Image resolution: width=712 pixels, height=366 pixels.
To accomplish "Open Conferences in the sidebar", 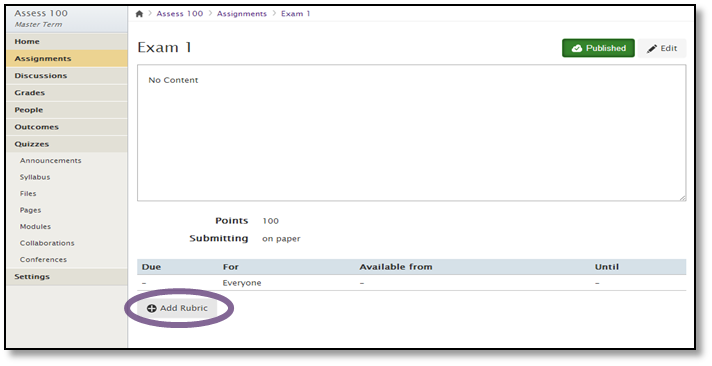I will [43, 259].
